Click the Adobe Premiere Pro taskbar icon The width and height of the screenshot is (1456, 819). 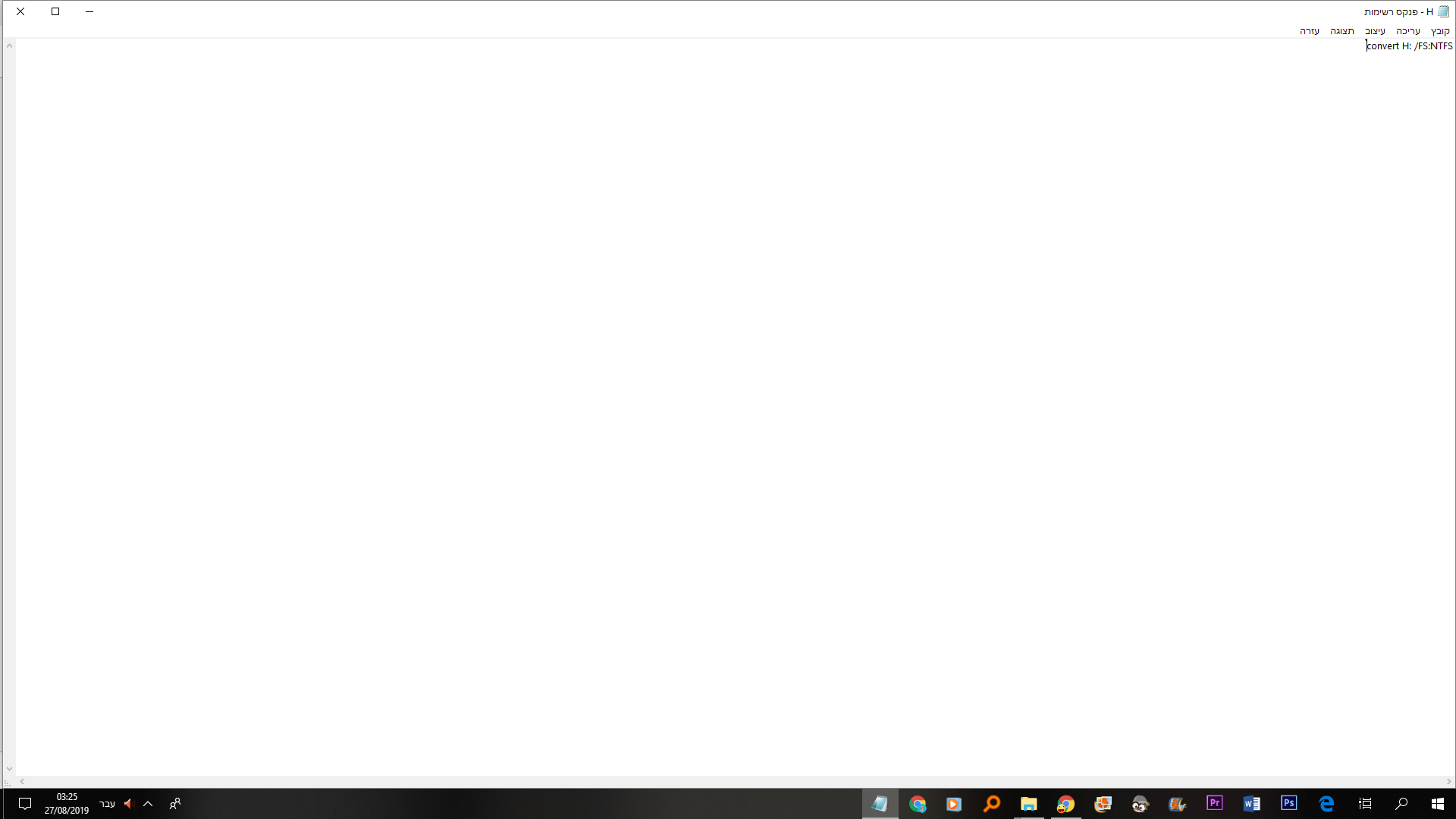click(x=1214, y=803)
